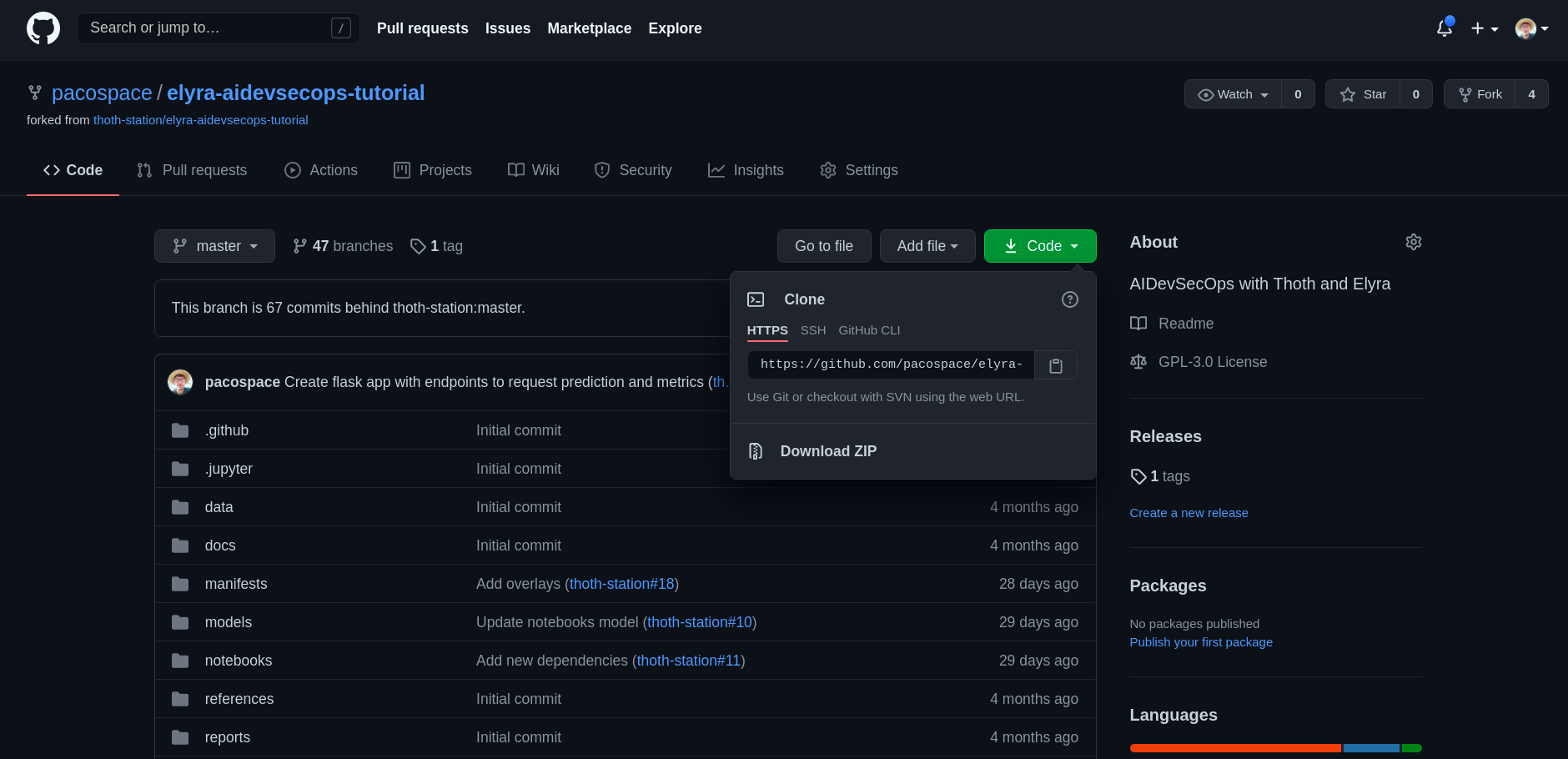This screenshot has width=1568, height=759.
Task: Open the repository Settings tab
Action: point(859,170)
